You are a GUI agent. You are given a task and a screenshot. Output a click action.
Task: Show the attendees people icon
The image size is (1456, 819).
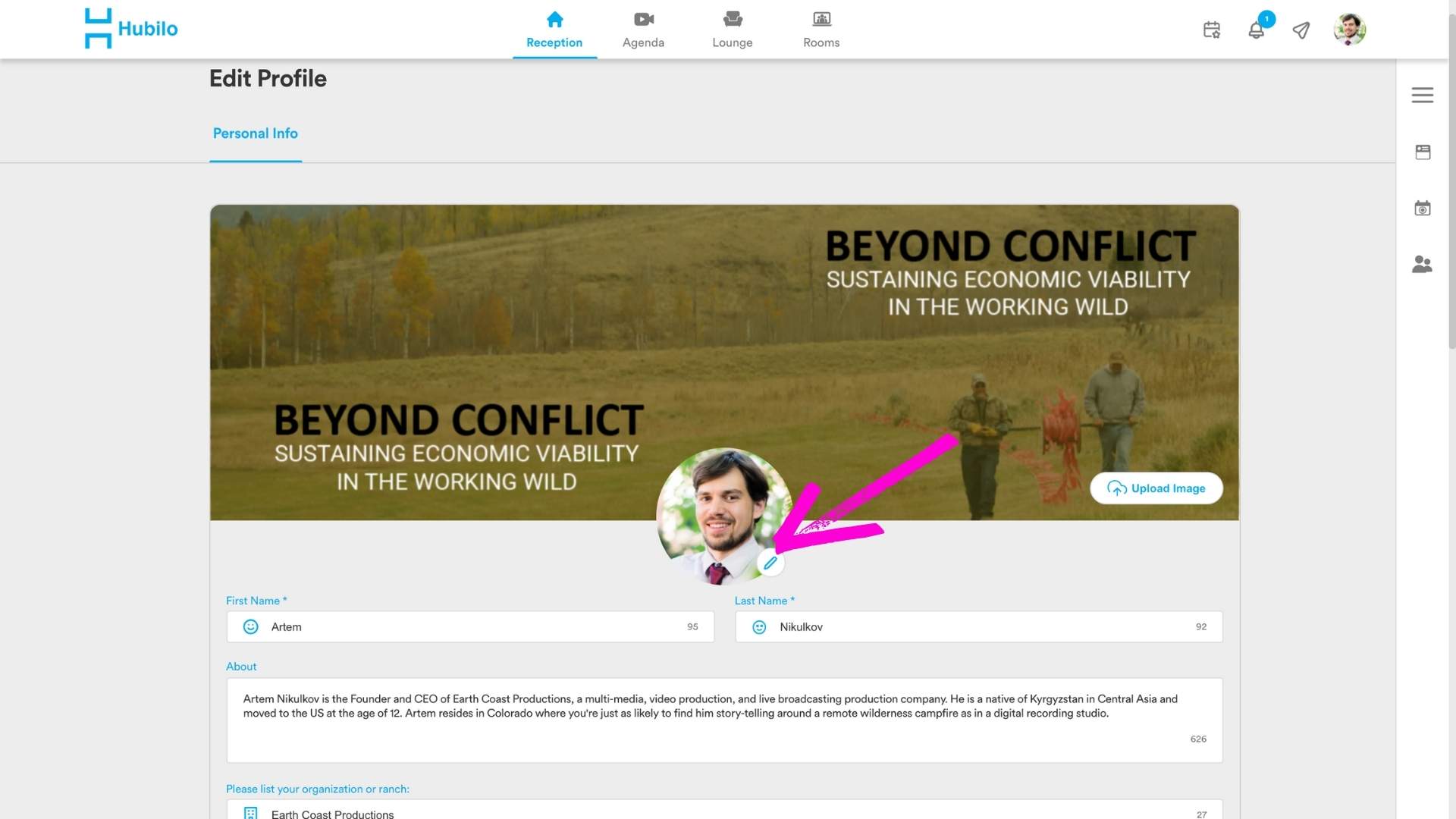[1422, 264]
